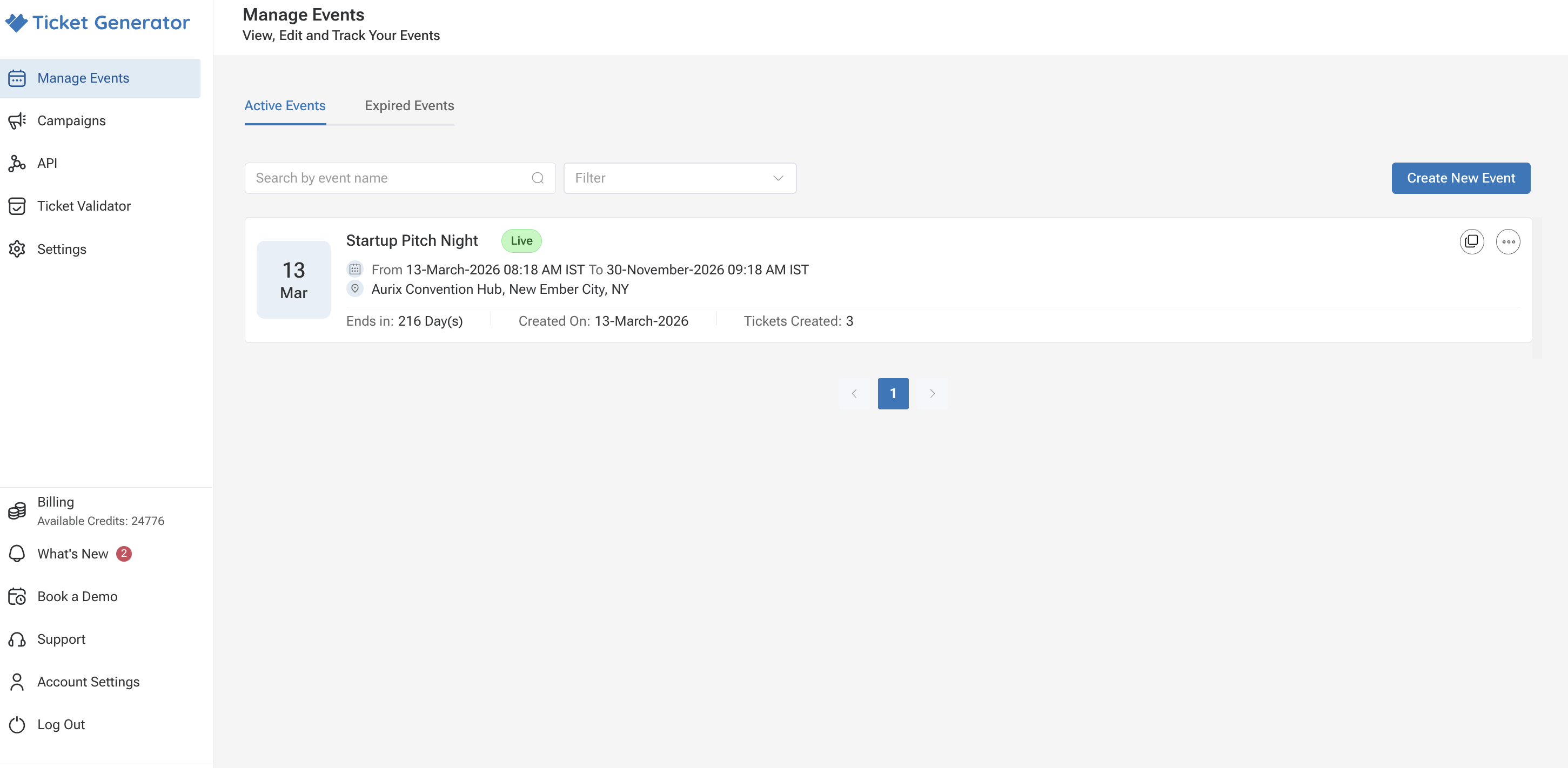The height and width of the screenshot is (768, 1568).
Task: Click the Support headset icon
Action: (x=17, y=639)
